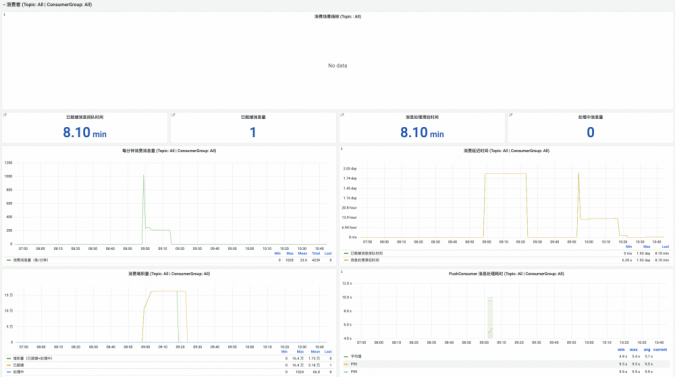Collapse the consumer (Topic: All) dashboard row
This screenshot has width=675, height=377.
[x=47, y=4]
